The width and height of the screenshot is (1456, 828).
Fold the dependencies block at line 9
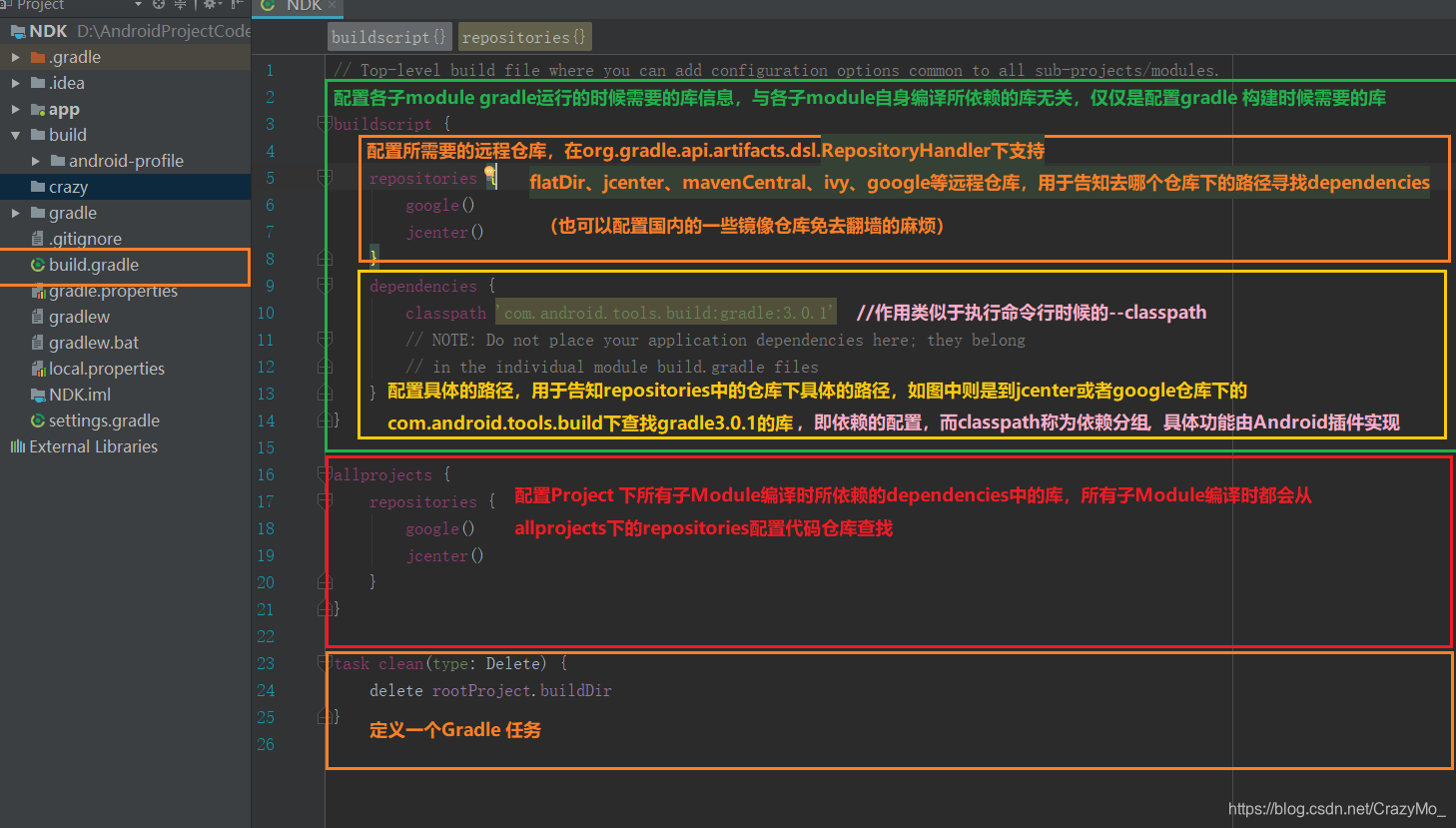(x=325, y=286)
